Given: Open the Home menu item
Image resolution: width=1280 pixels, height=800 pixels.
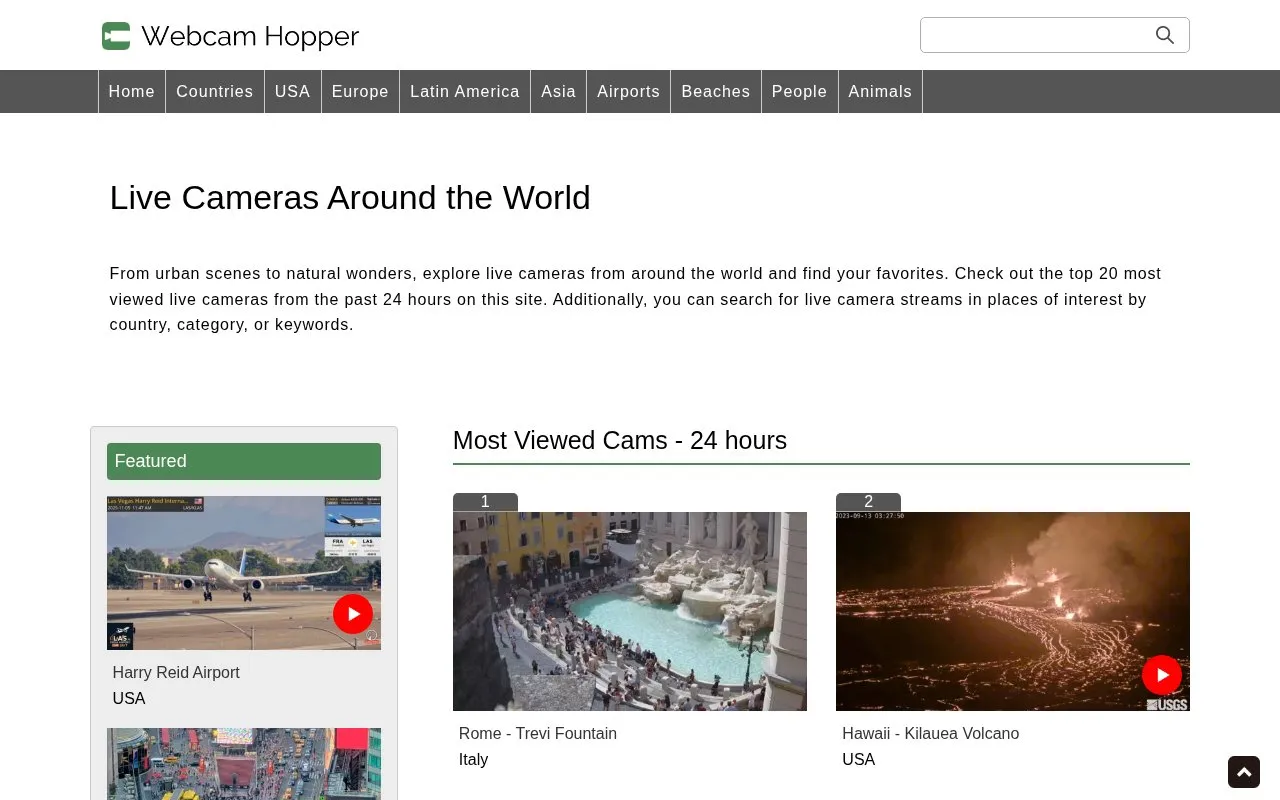Looking at the screenshot, I should [132, 91].
